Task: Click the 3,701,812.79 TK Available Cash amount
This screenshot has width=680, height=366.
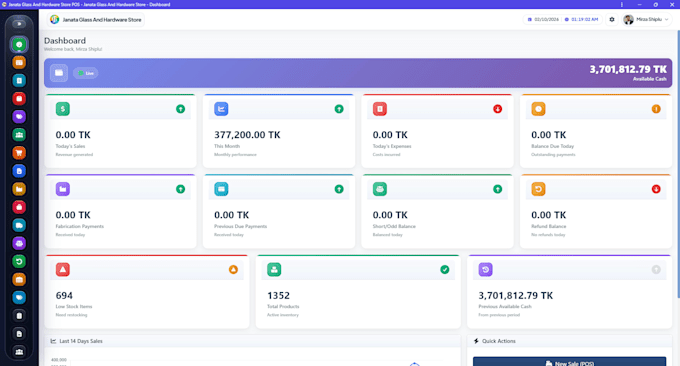Action: (x=628, y=69)
